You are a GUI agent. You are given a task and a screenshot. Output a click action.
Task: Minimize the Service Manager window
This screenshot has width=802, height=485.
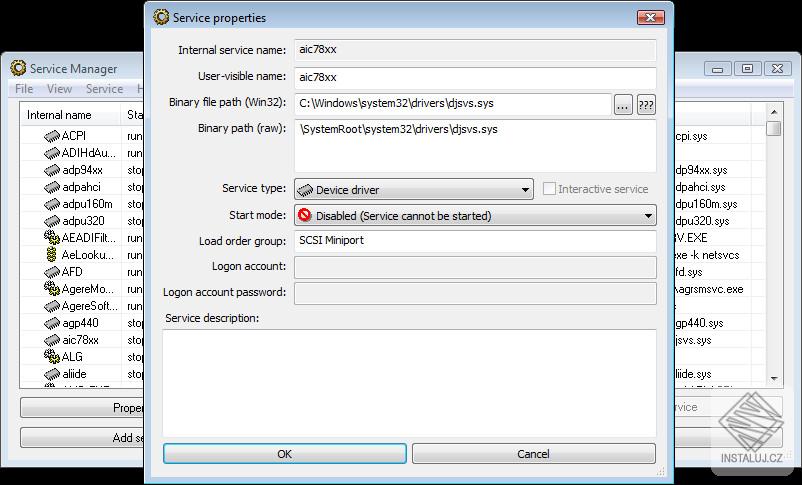[718, 69]
